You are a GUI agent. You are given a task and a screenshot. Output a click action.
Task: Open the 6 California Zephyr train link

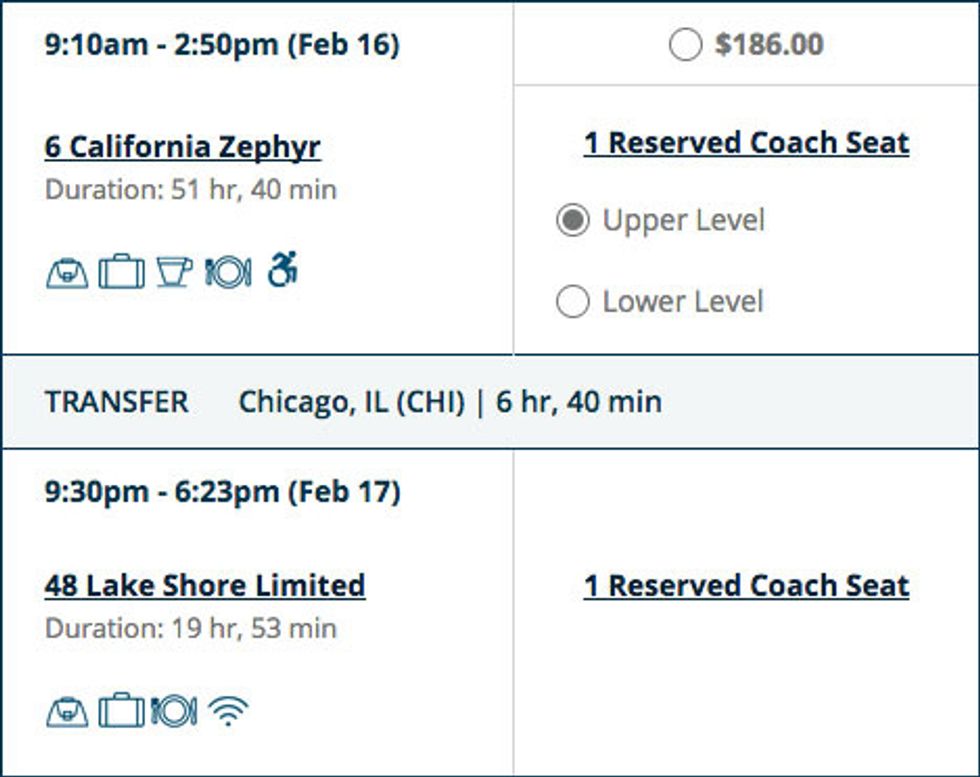[183, 147]
